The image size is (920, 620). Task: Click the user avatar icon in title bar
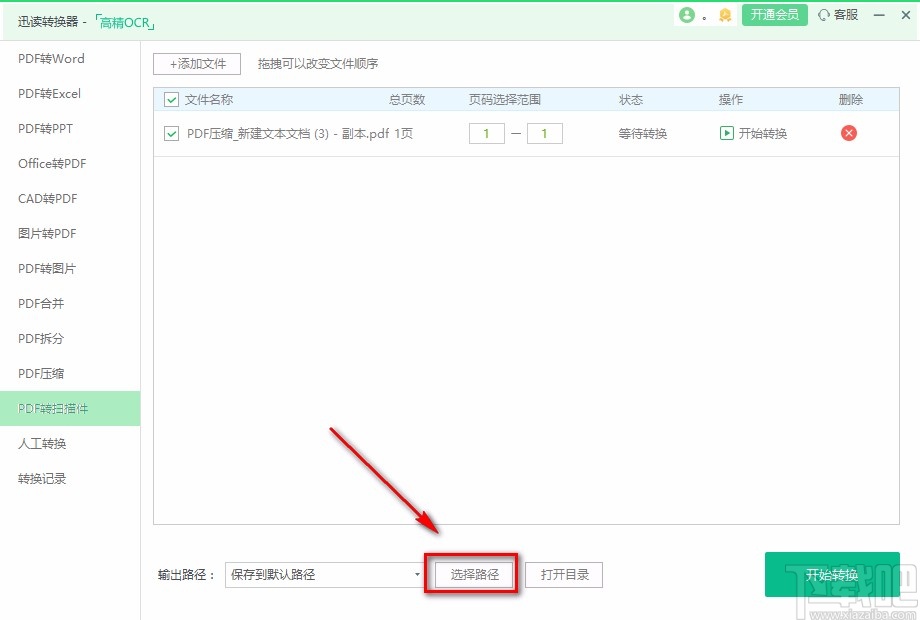(x=688, y=15)
